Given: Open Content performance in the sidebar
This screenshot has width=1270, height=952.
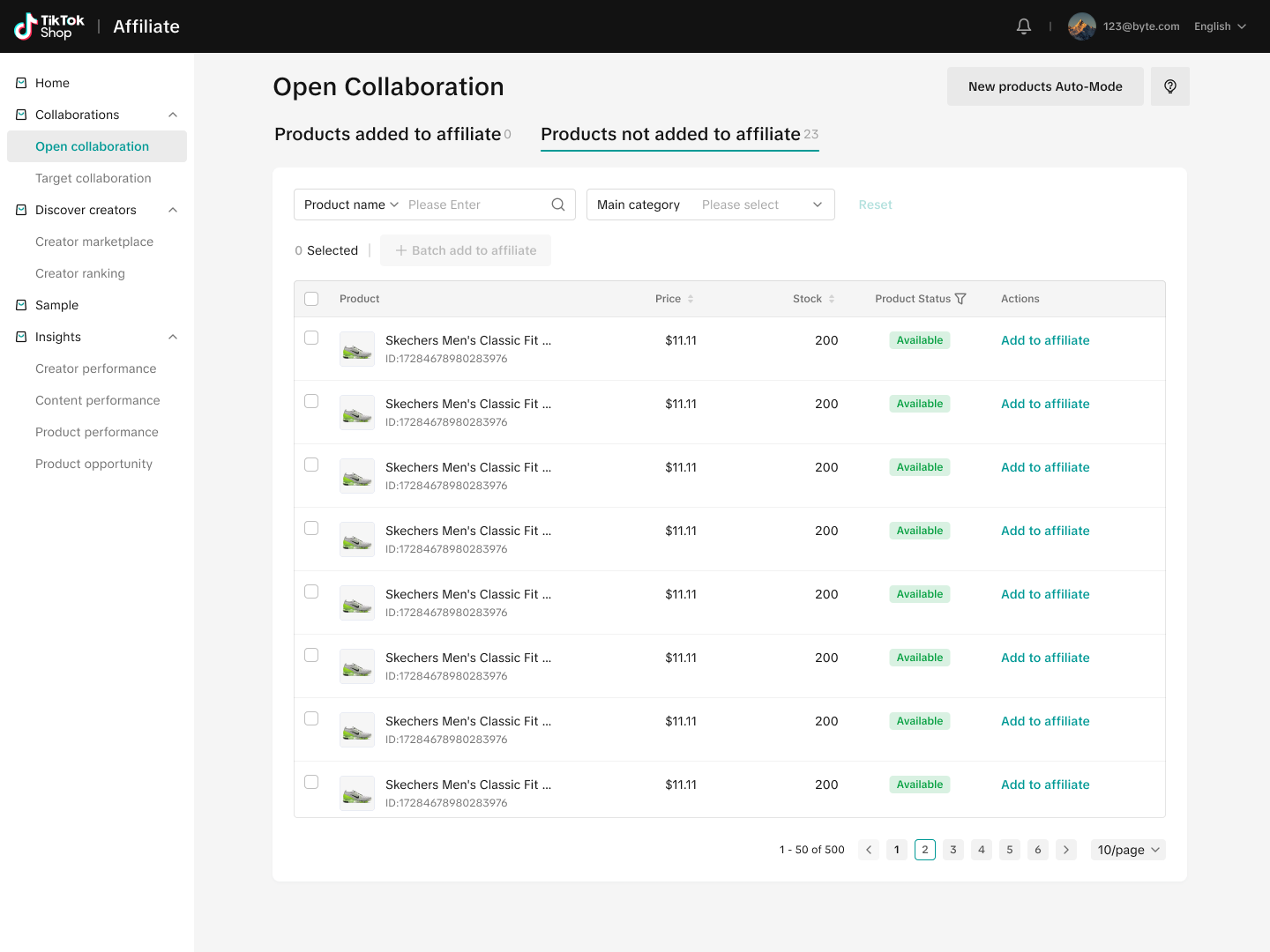Looking at the screenshot, I should pyautogui.click(x=97, y=400).
